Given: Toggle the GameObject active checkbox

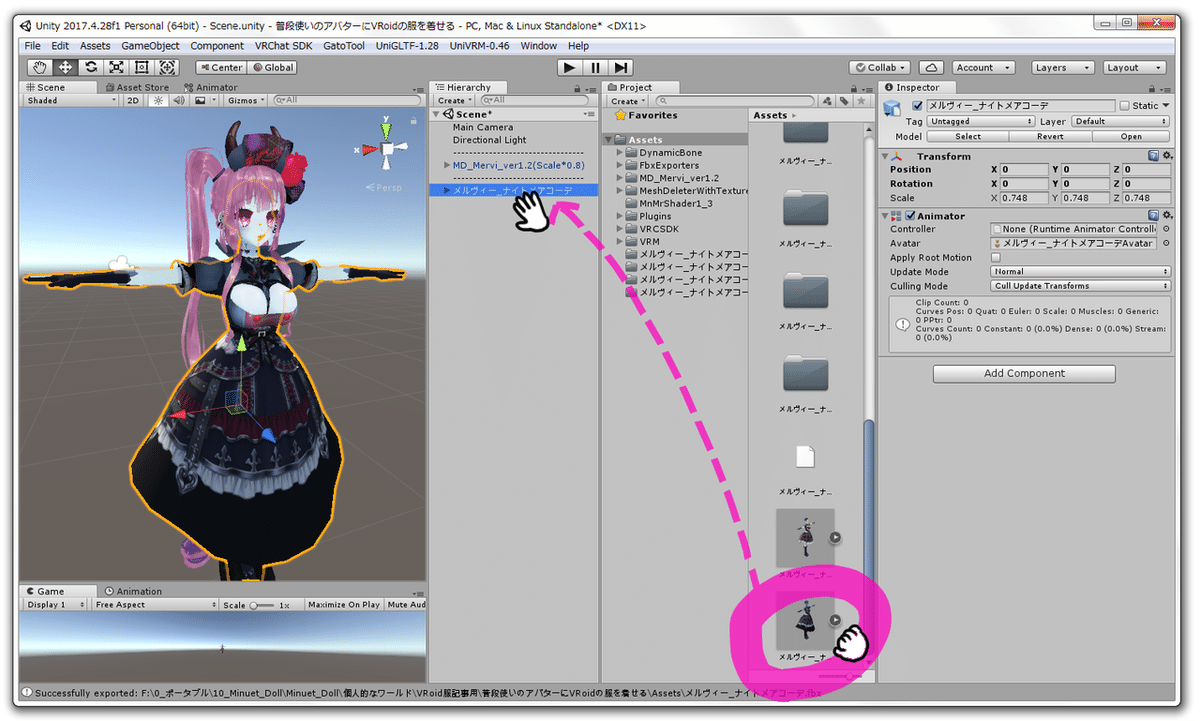Looking at the screenshot, I should [918, 106].
